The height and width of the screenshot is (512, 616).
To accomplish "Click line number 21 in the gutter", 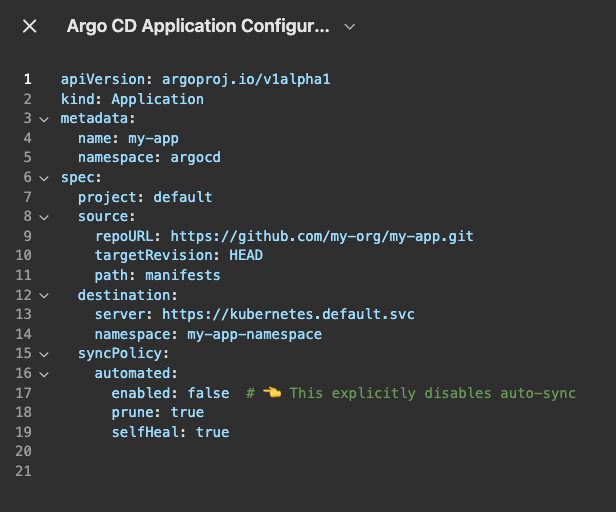I will point(24,471).
